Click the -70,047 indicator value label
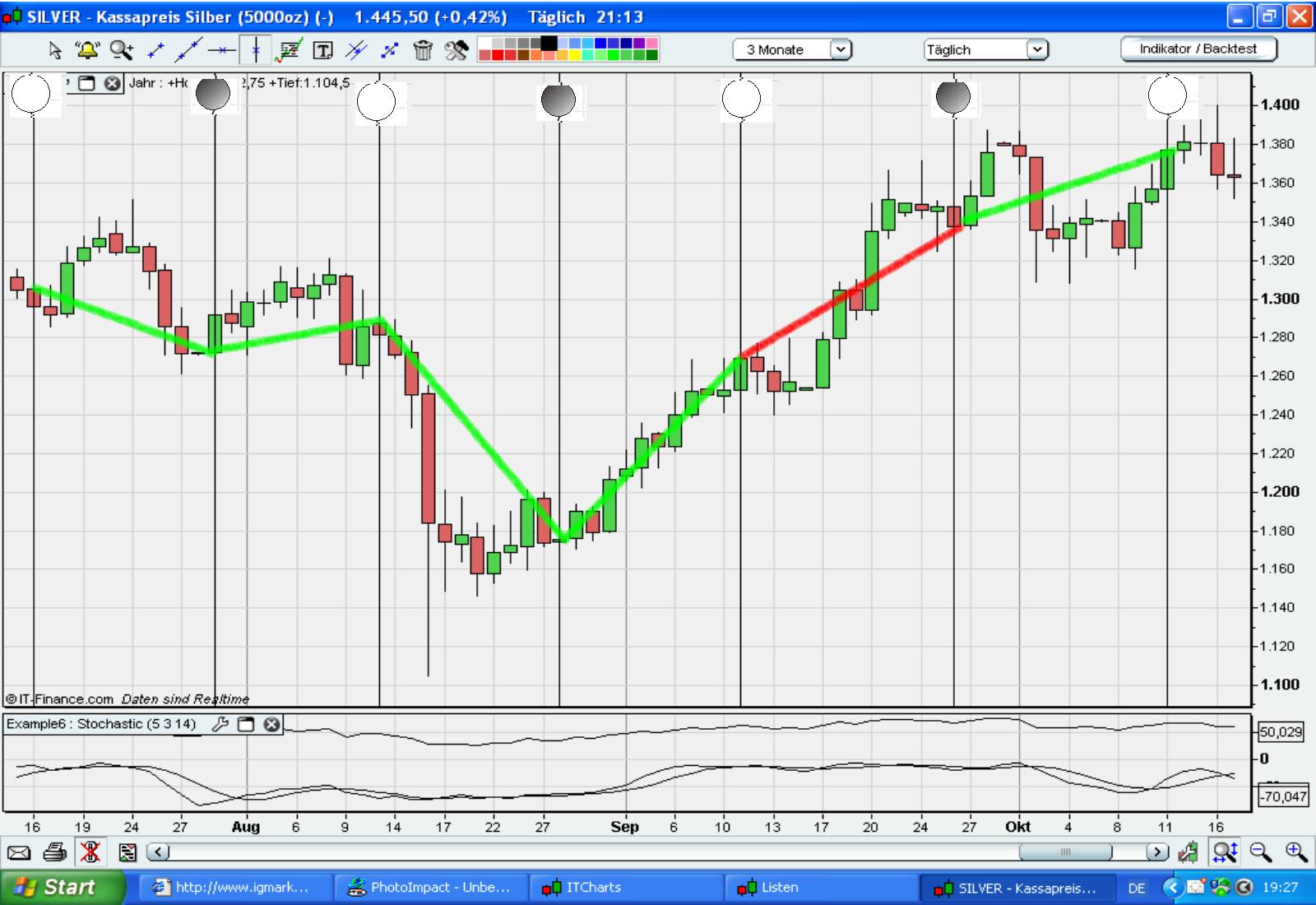 [x=1282, y=796]
